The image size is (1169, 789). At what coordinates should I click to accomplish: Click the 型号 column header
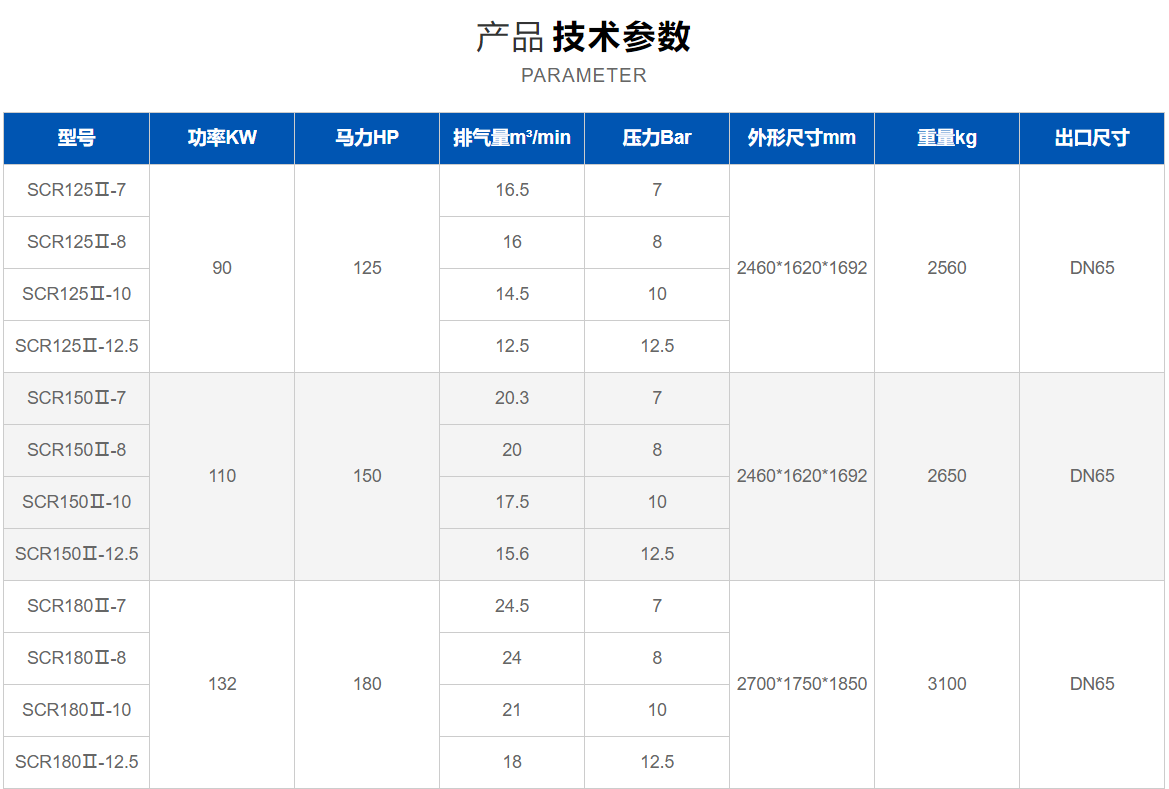77,138
